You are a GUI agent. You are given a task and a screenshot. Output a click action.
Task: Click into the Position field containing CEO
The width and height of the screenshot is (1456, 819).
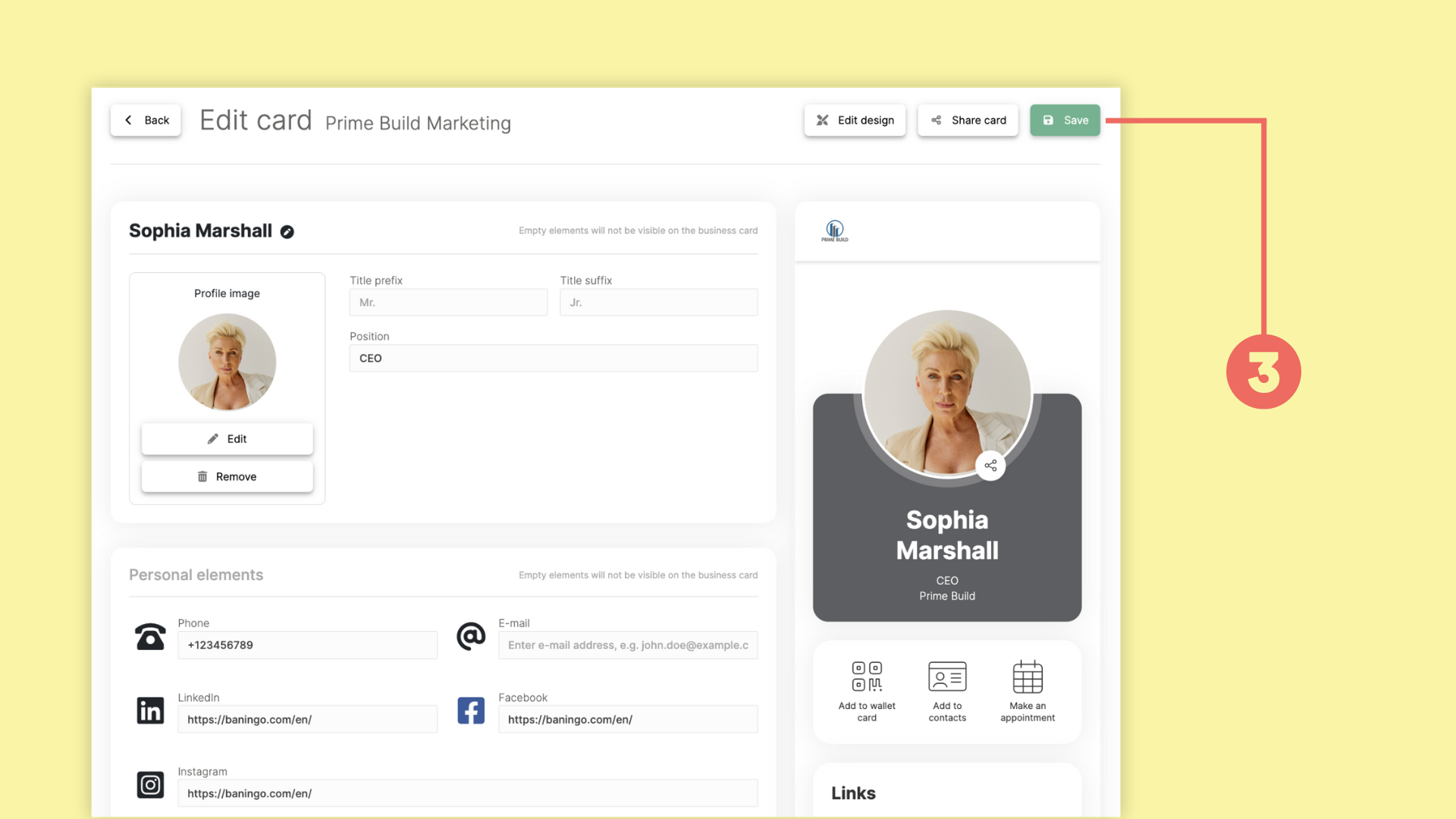(553, 359)
